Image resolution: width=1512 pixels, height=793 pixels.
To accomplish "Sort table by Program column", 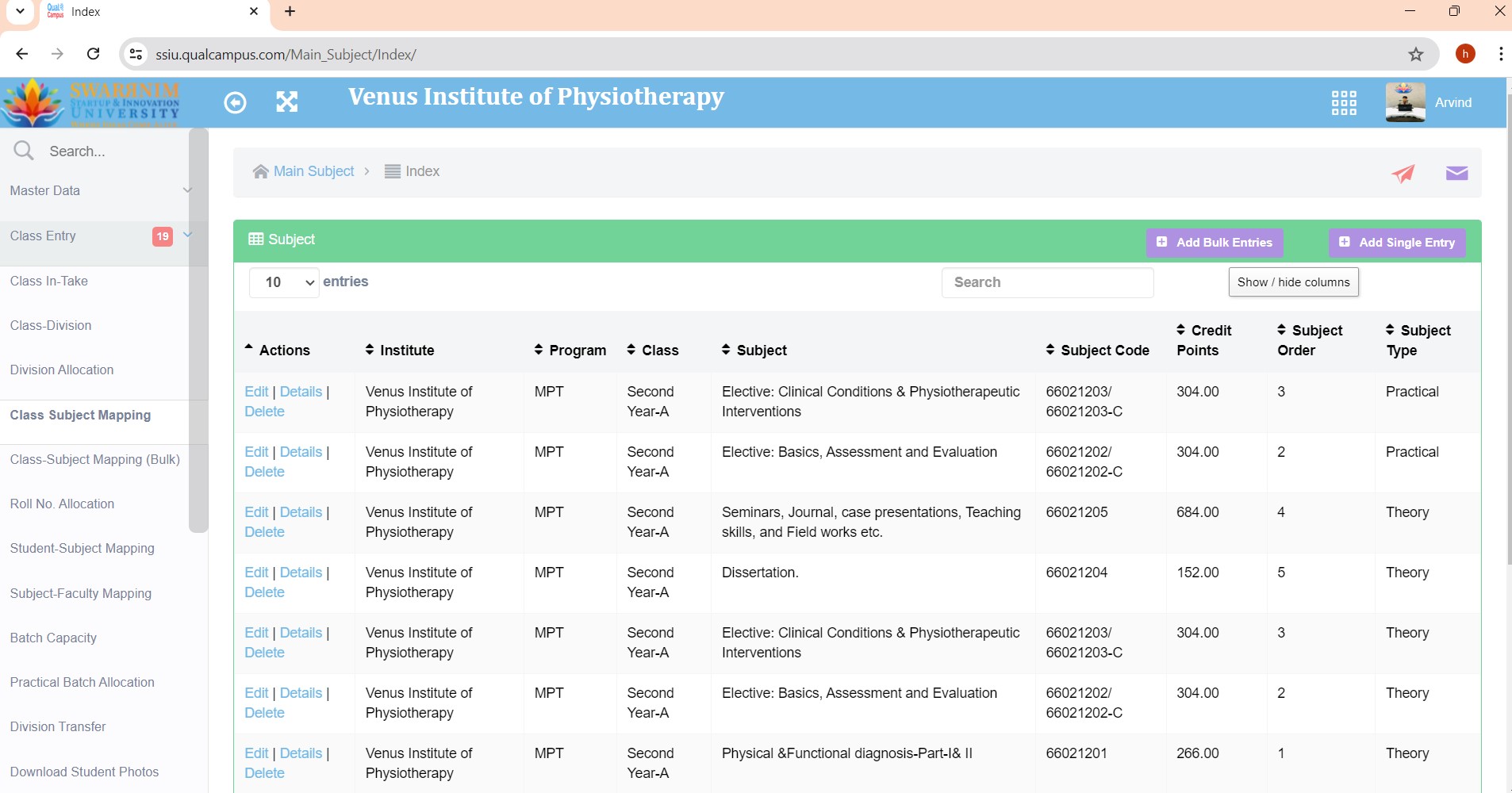I will pos(570,350).
